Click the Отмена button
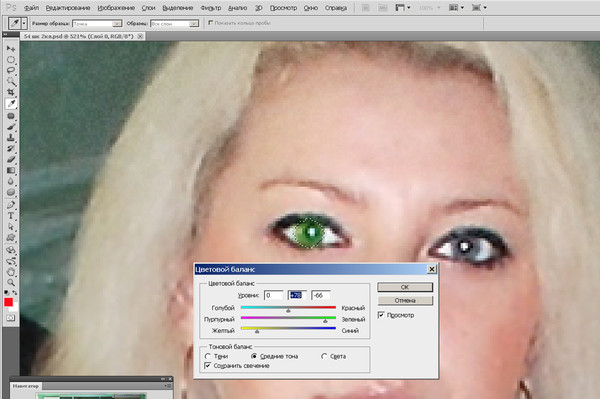This screenshot has width=600, height=399. tap(405, 301)
